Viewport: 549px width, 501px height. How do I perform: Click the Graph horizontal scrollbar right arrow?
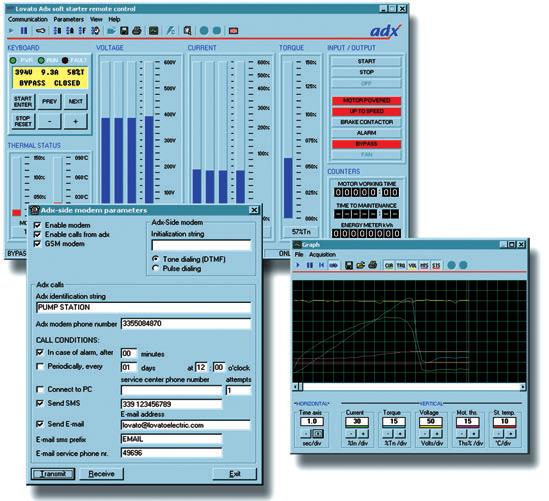click(523, 387)
